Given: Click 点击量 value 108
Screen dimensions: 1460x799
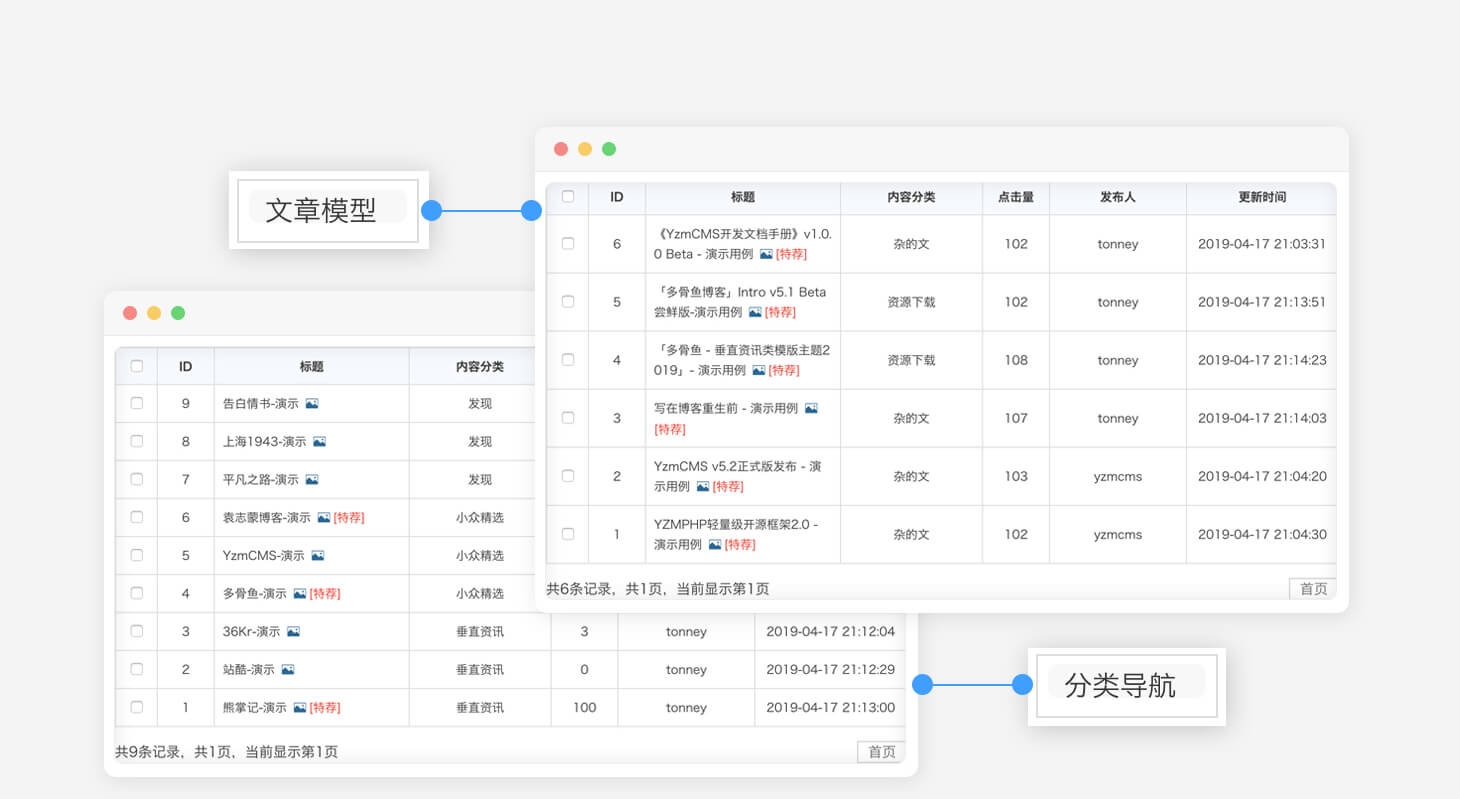Looking at the screenshot, I should tap(1016, 360).
